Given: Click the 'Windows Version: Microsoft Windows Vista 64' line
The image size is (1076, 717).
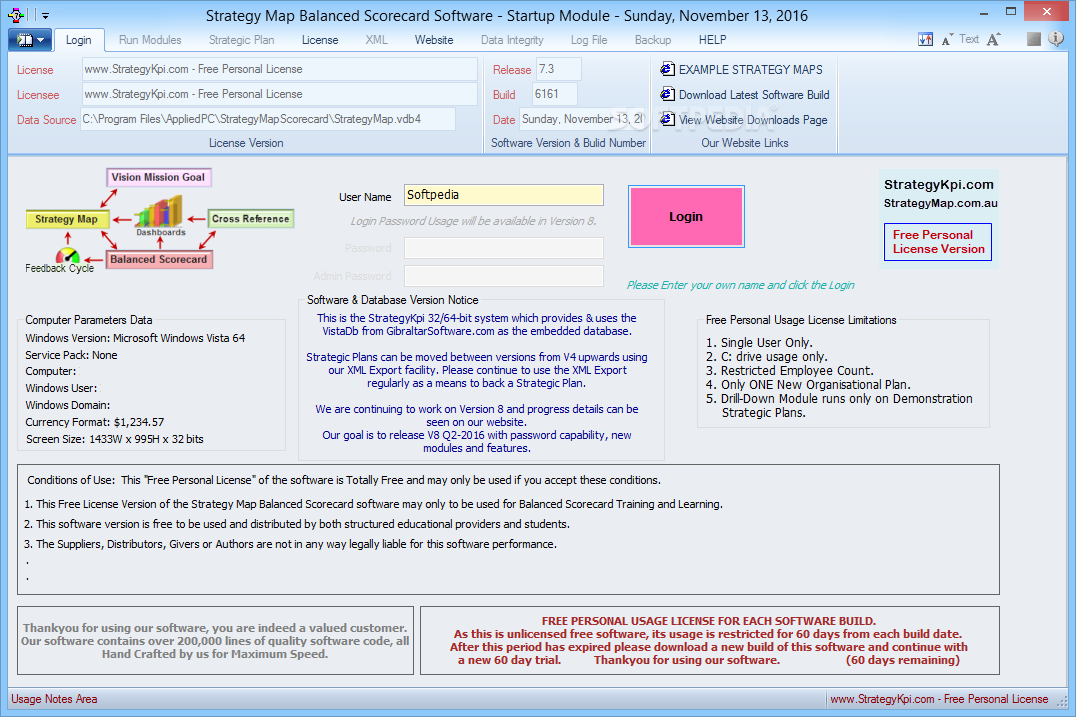Looking at the screenshot, I should point(135,338).
